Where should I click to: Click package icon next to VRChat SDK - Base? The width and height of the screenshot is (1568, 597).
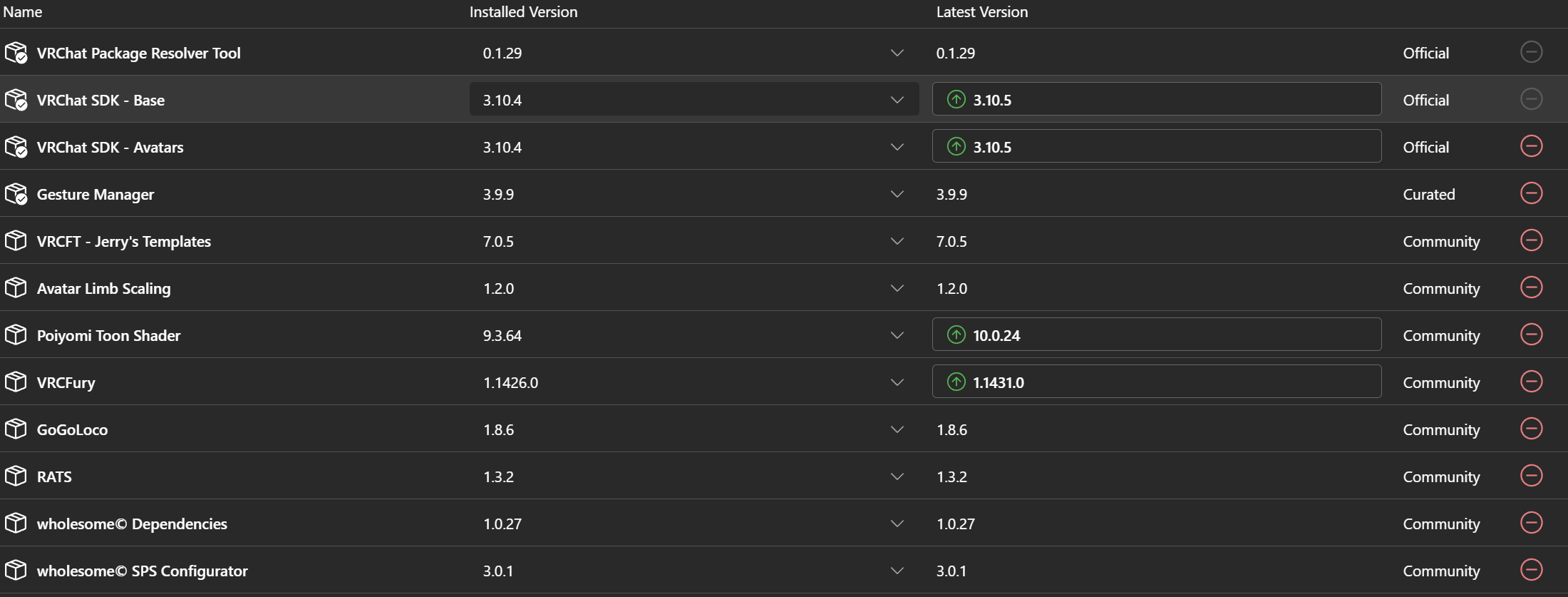tap(16, 100)
